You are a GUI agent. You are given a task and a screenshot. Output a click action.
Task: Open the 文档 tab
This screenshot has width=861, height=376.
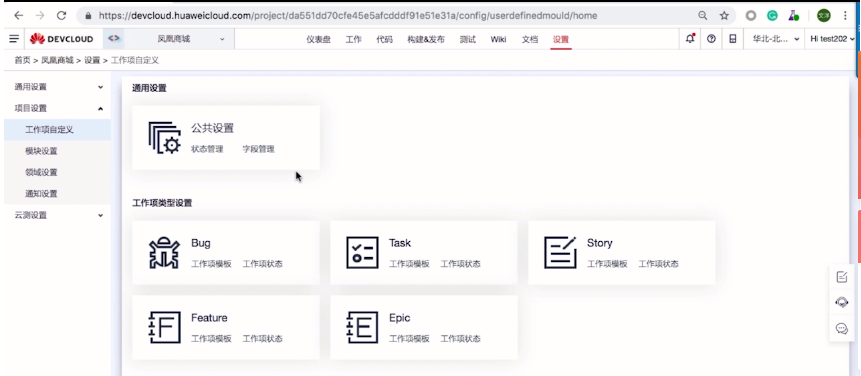tap(530, 39)
